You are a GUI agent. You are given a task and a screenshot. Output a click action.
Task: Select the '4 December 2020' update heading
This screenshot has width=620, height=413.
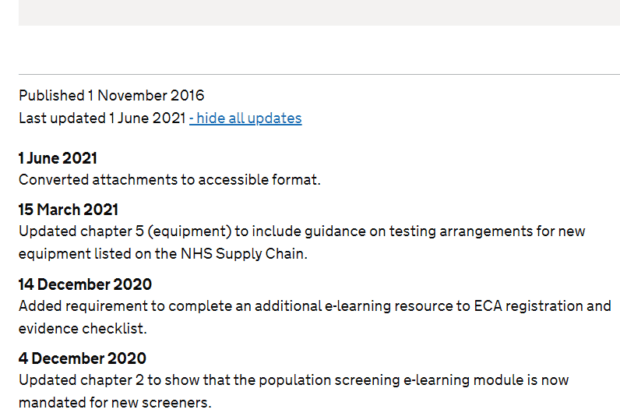82,358
